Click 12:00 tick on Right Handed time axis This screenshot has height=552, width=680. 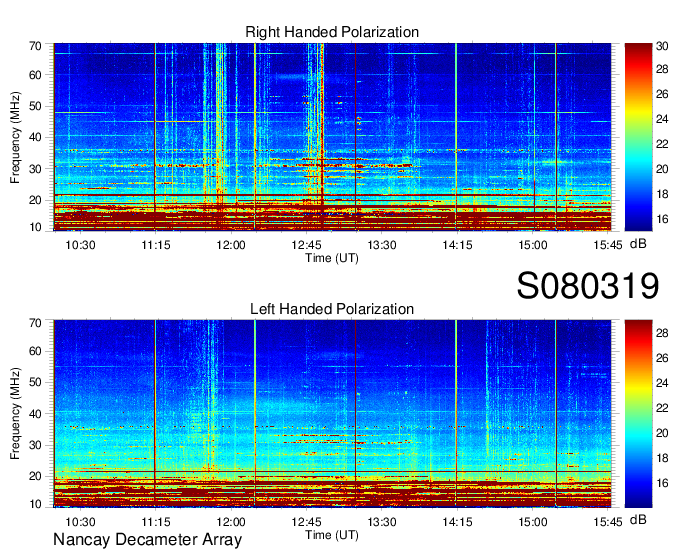[231, 245]
